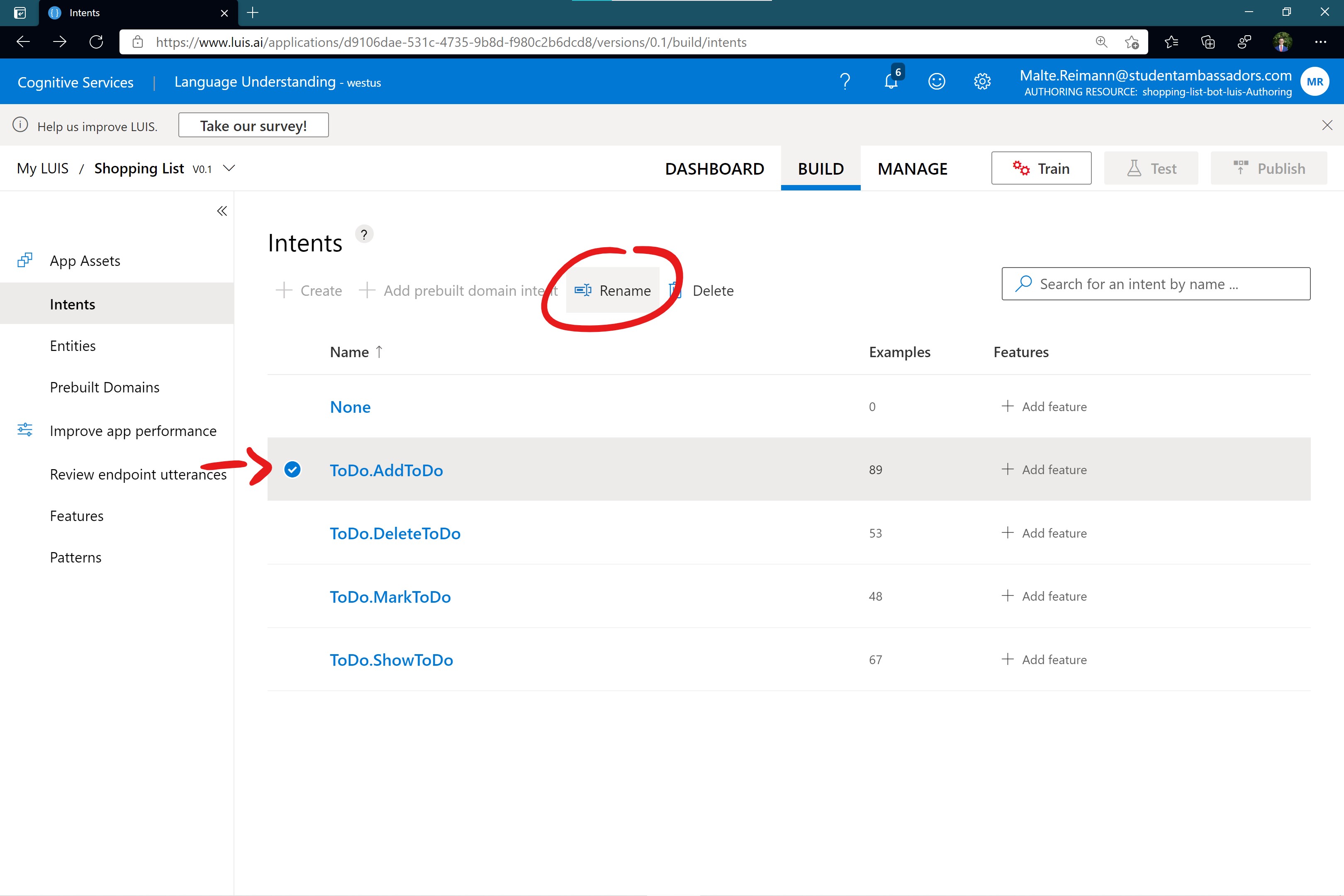Click the Train button

pyautogui.click(x=1041, y=168)
